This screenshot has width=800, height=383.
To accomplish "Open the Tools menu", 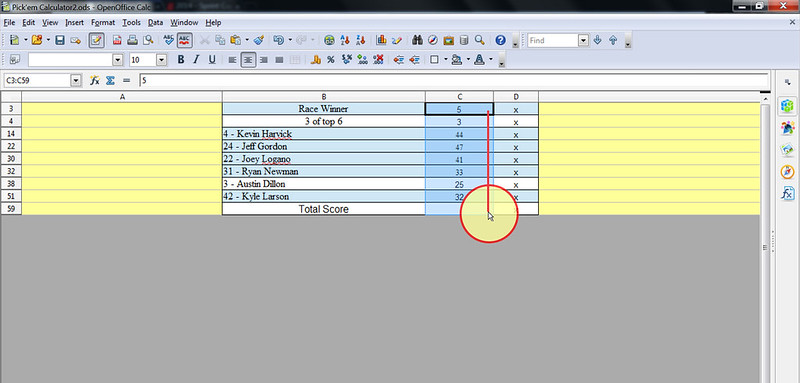I will click(x=131, y=22).
